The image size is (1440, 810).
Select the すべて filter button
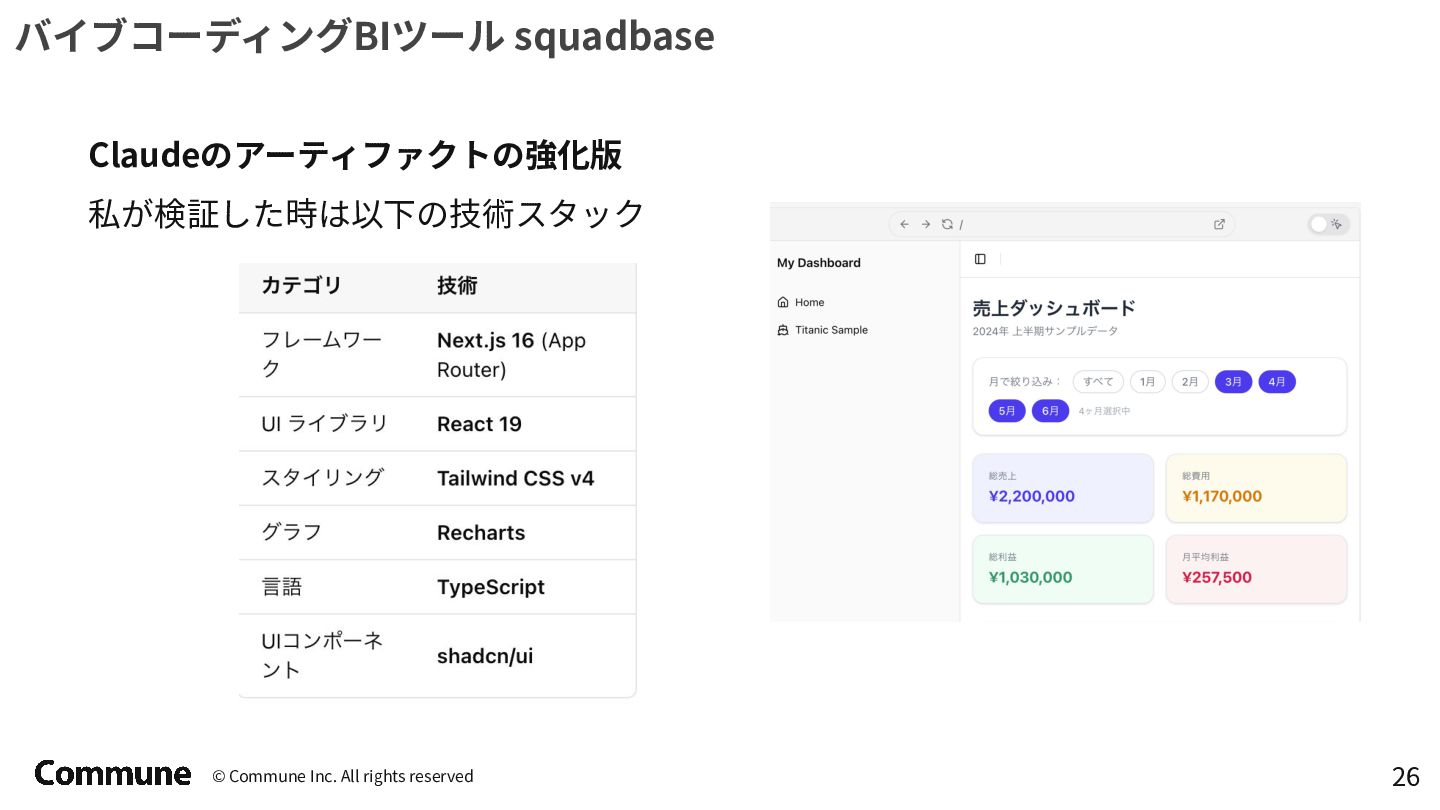click(1098, 382)
